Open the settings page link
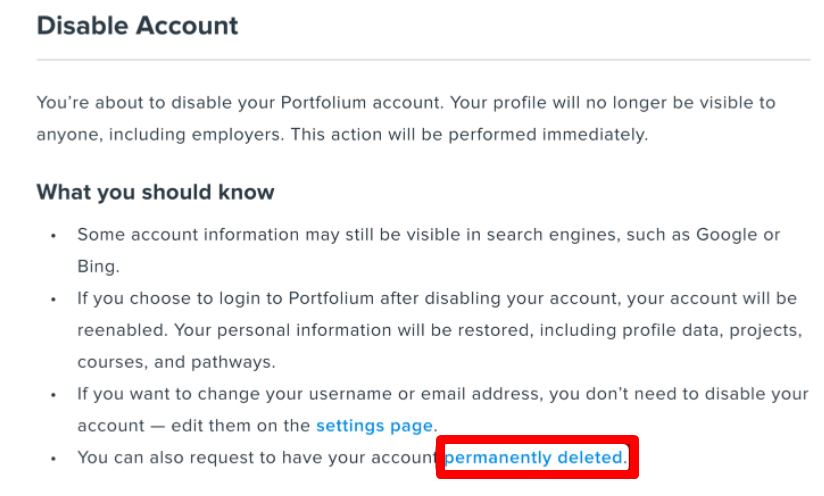This screenshot has width=824, height=496. click(374, 426)
